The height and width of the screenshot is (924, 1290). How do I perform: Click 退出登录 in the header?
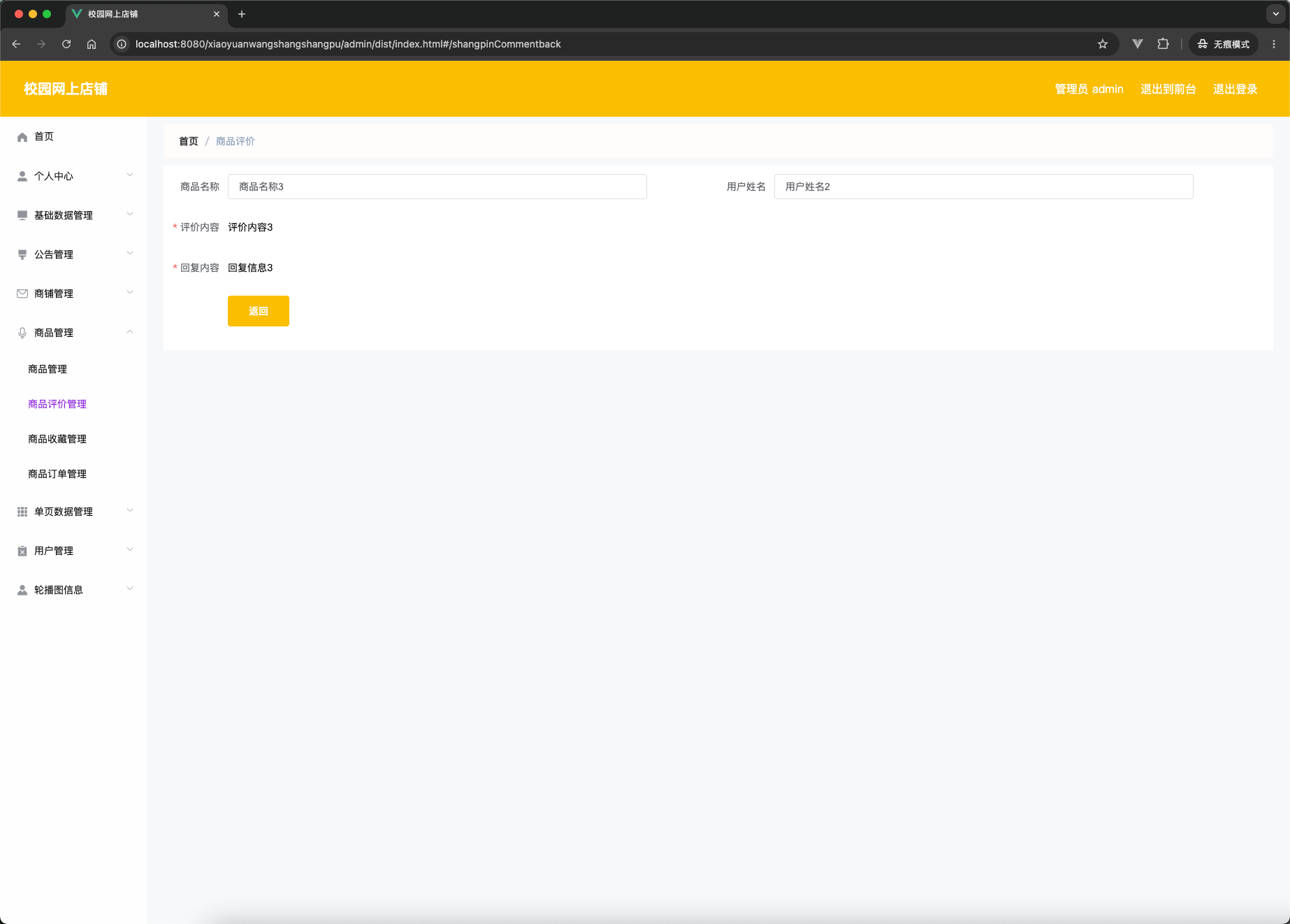(x=1235, y=89)
